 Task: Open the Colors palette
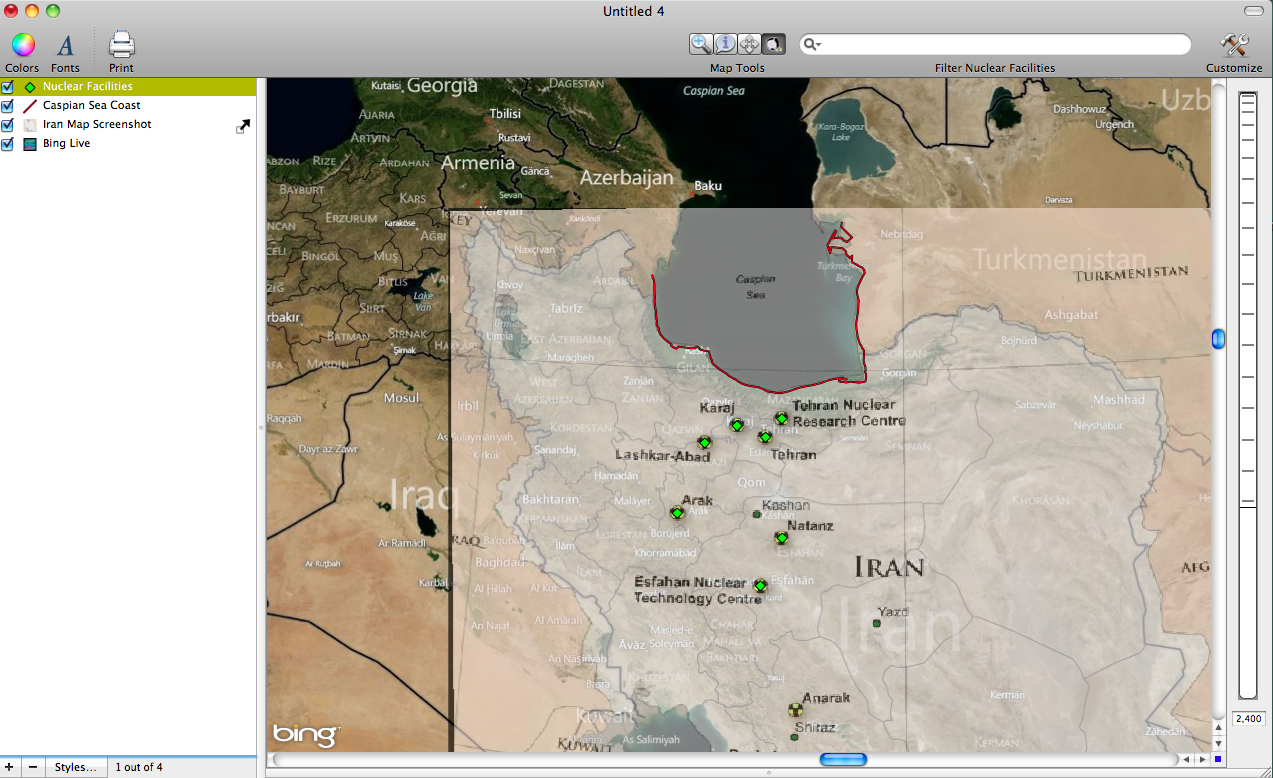click(22, 45)
